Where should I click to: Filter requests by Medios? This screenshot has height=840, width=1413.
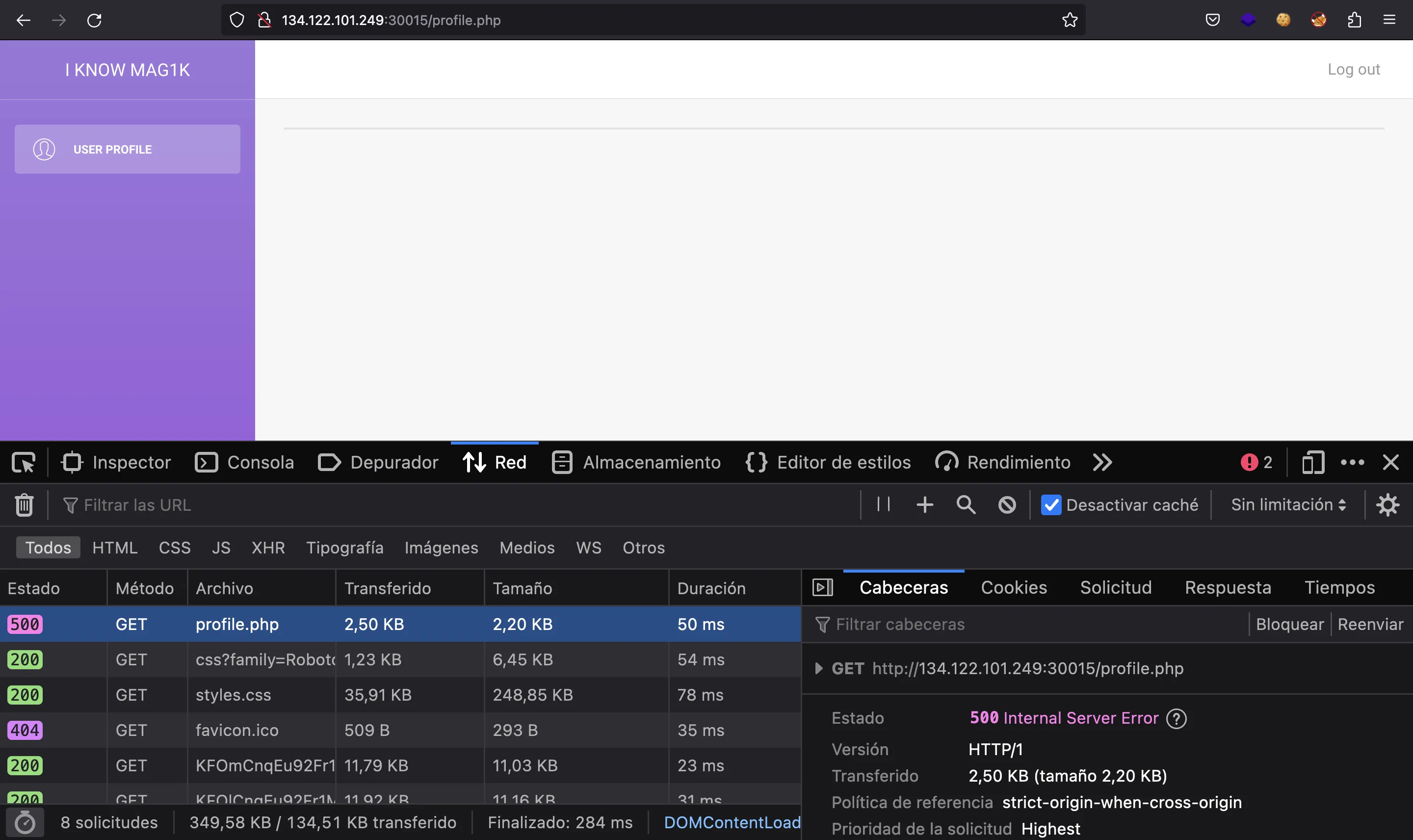(x=527, y=548)
